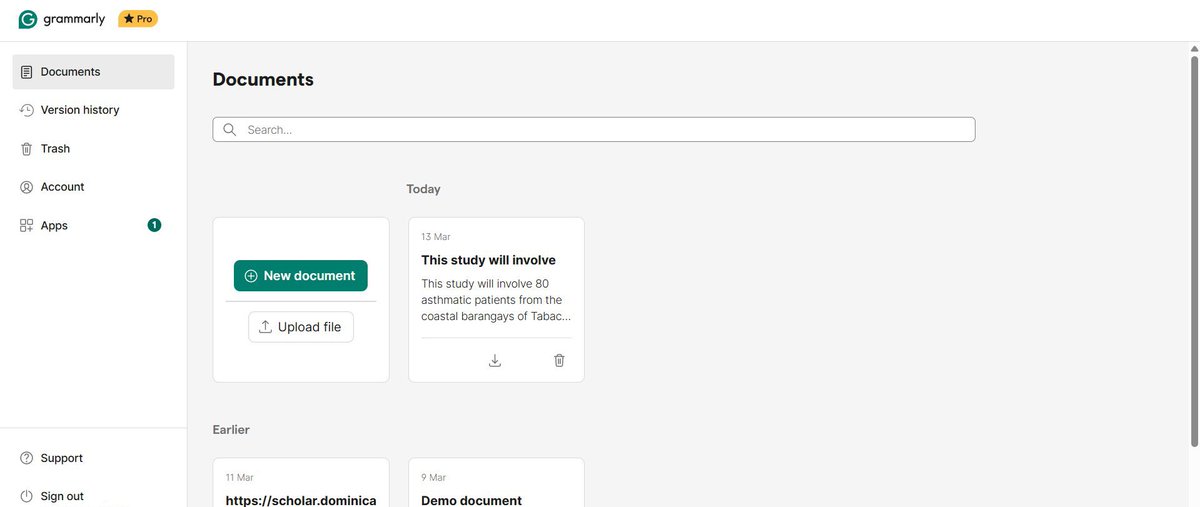Create a New document
The image size is (1200, 507).
(x=301, y=276)
